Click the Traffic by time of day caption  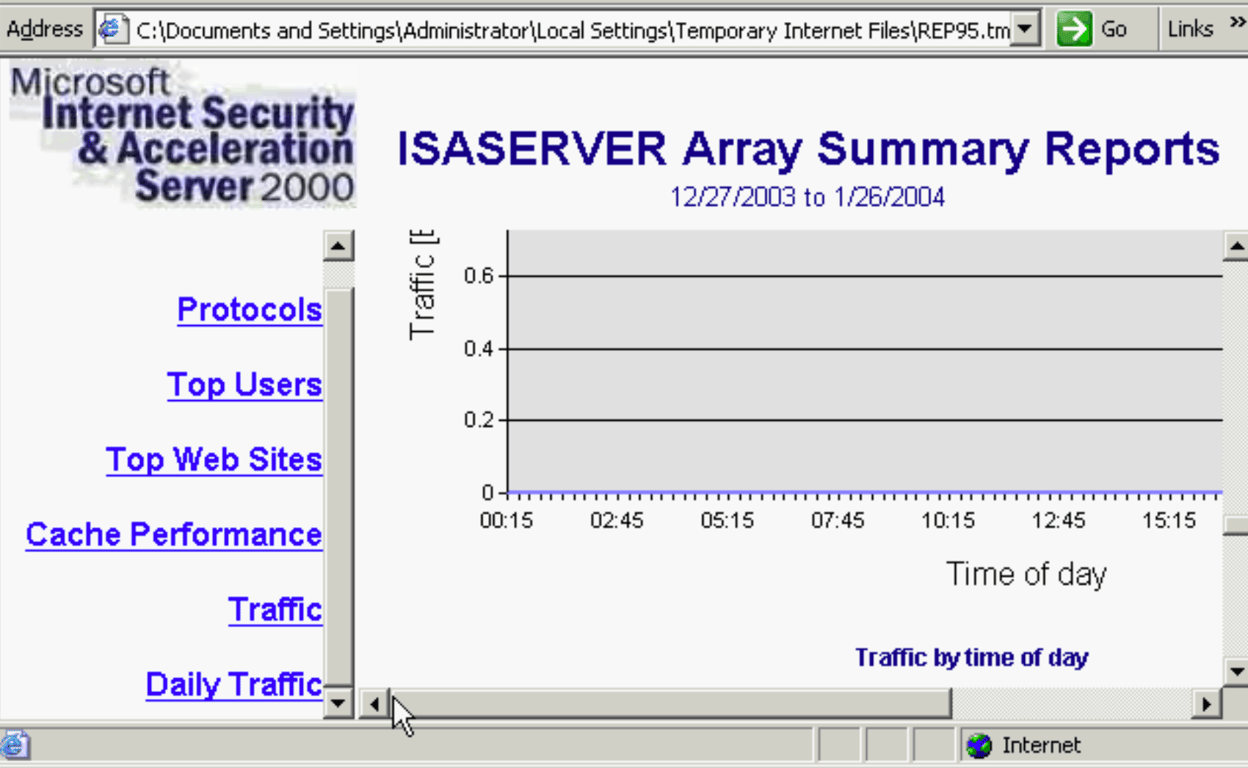click(971, 658)
